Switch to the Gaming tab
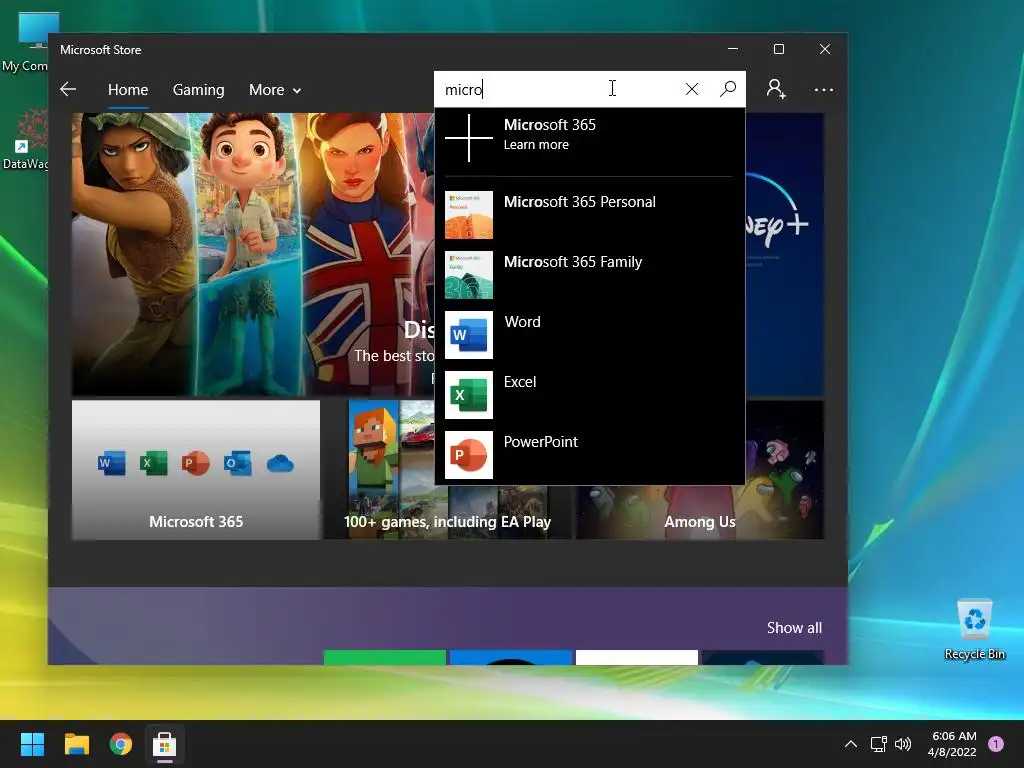 coord(199,90)
